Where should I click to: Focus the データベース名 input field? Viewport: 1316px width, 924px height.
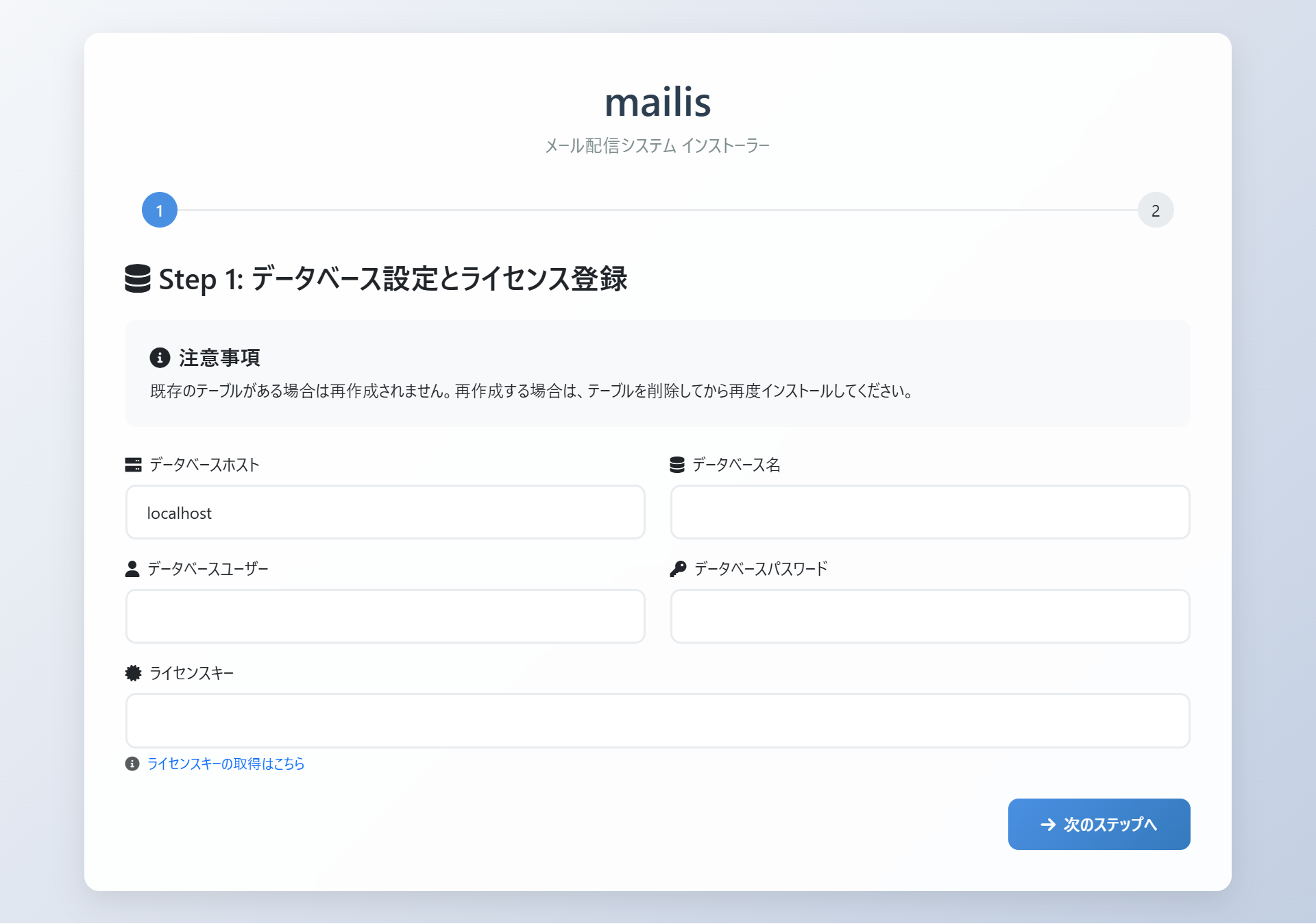tap(930, 513)
